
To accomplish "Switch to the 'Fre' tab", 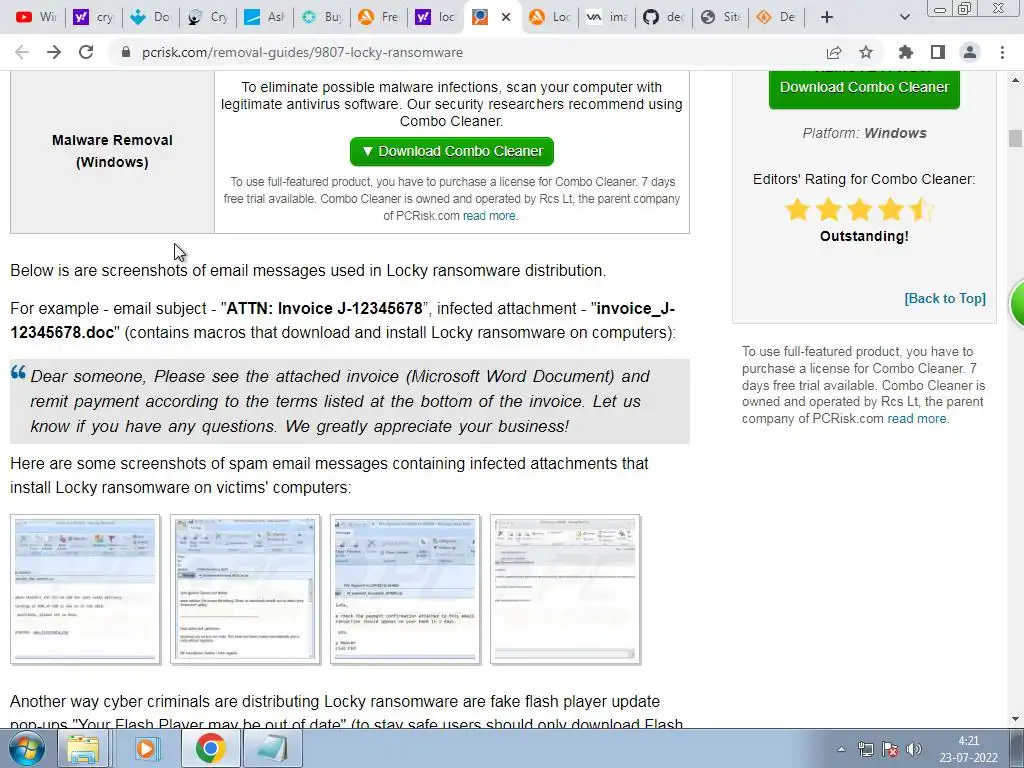I will (x=378, y=17).
